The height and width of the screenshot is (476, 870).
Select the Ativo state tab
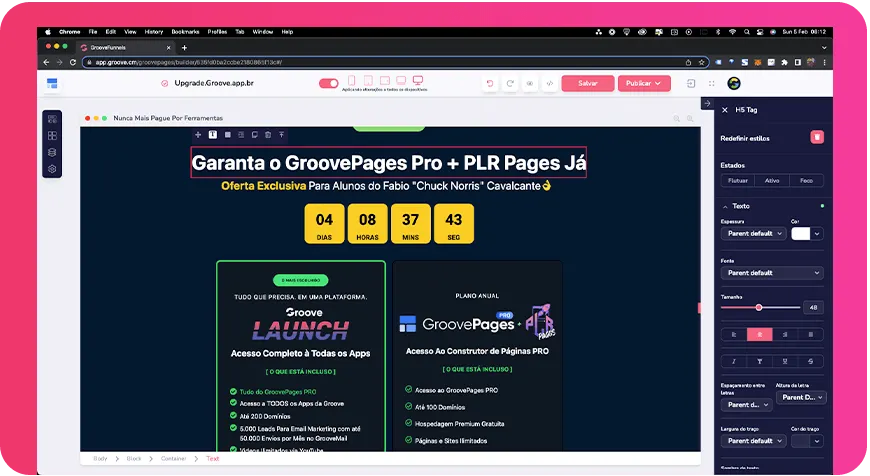coord(772,180)
